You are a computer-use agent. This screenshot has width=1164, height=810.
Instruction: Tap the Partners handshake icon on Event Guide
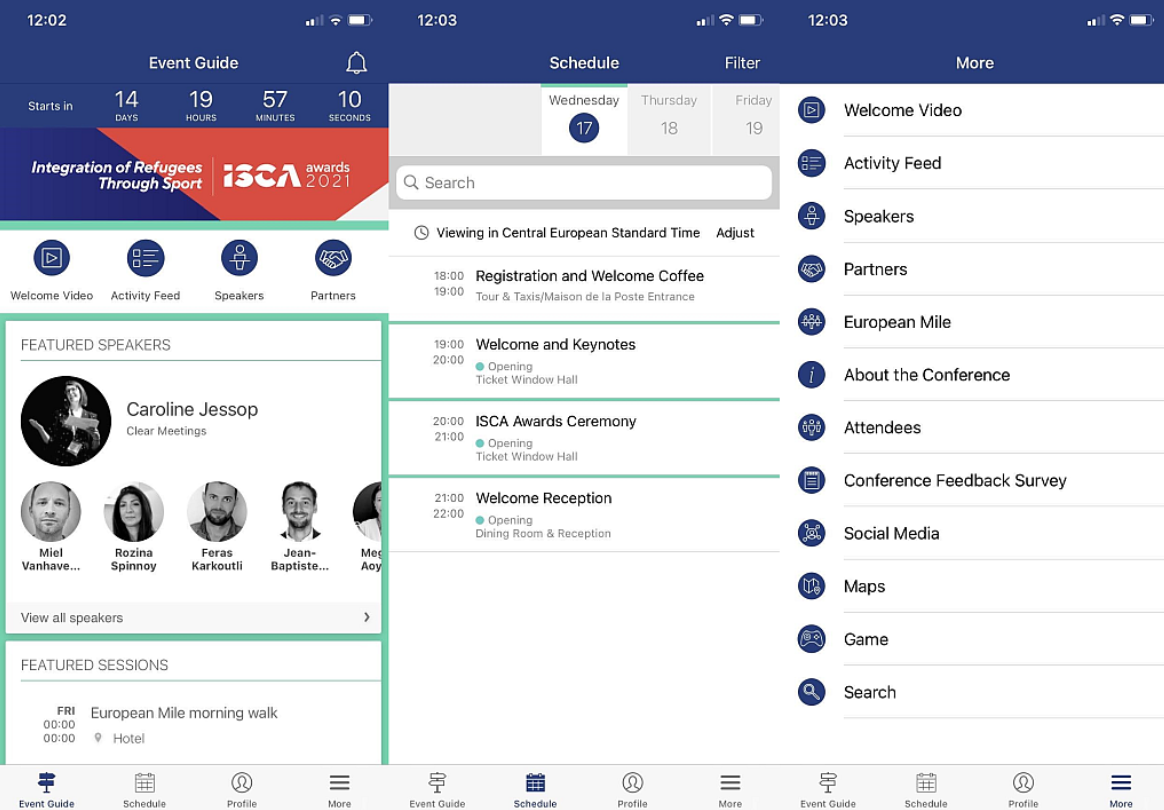333,258
